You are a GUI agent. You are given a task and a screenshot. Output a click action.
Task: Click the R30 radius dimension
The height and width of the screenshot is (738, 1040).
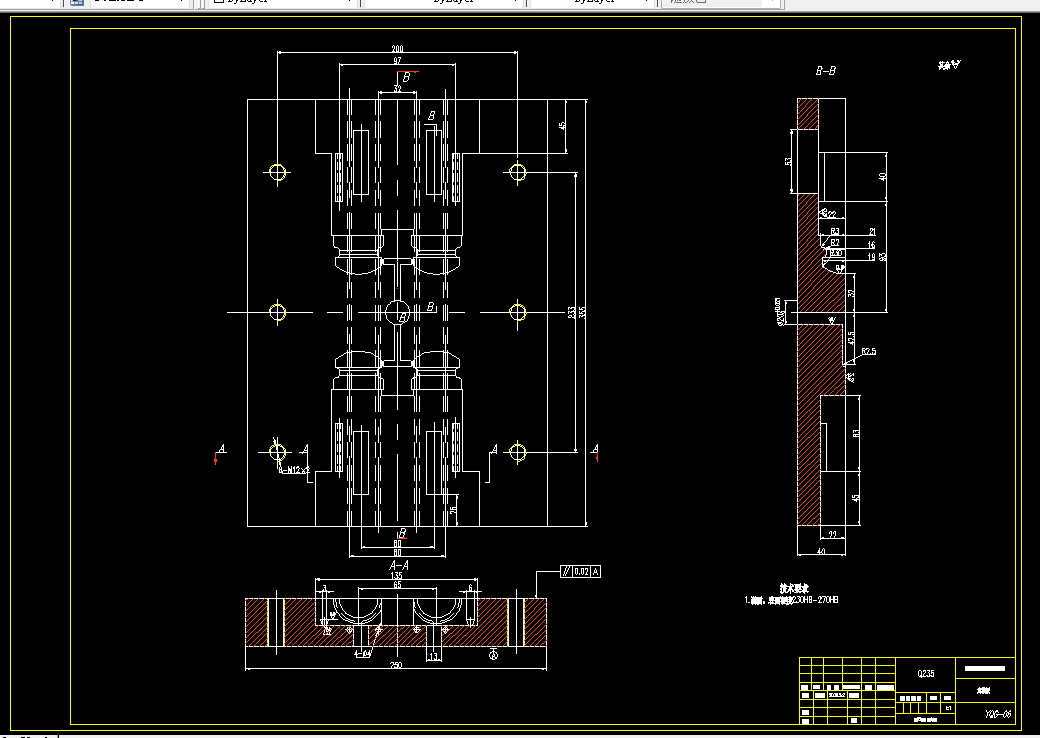pos(836,253)
